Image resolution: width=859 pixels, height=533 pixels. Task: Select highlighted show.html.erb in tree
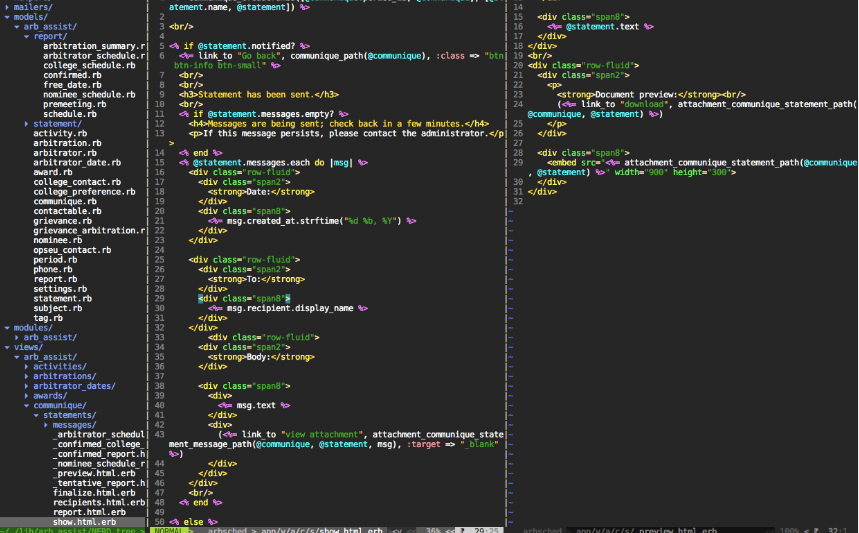pyautogui.click(x=84, y=523)
